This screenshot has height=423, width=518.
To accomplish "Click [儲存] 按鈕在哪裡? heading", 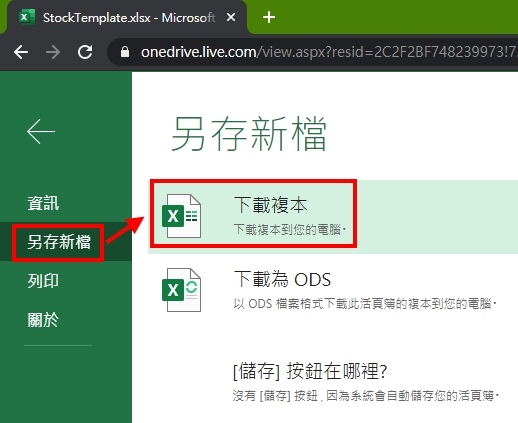I will [x=310, y=371].
